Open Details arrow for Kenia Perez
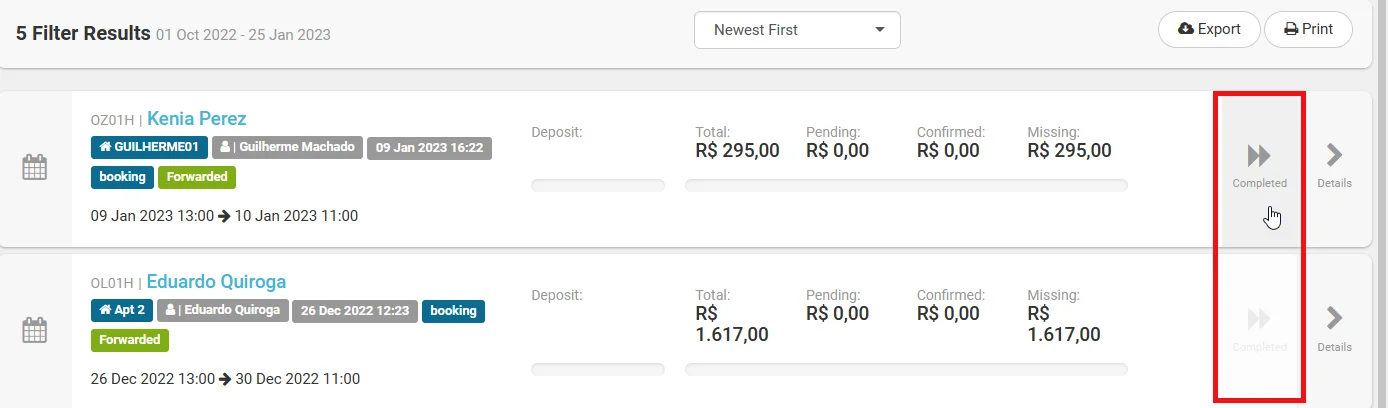The height and width of the screenshot is (408, 1388). [x=1334, y=165]
